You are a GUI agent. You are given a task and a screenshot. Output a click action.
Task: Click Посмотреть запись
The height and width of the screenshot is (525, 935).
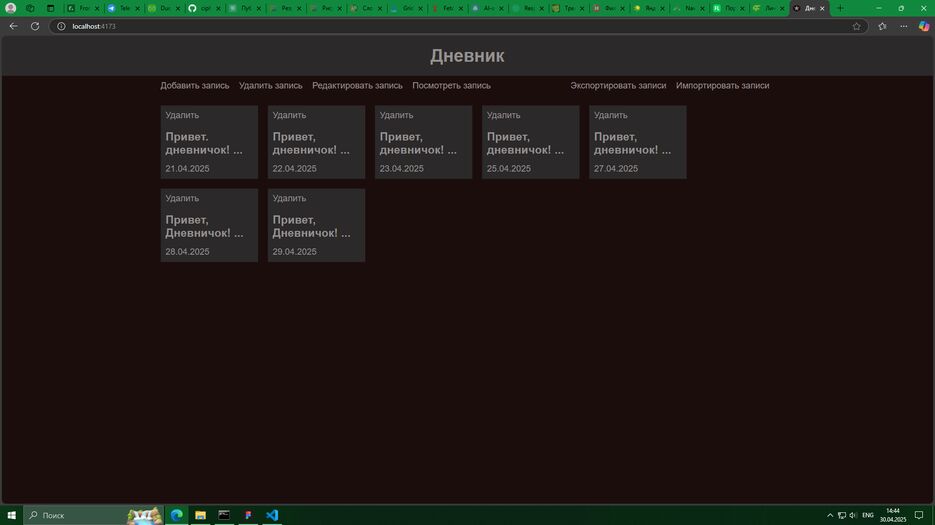point(451,85)
